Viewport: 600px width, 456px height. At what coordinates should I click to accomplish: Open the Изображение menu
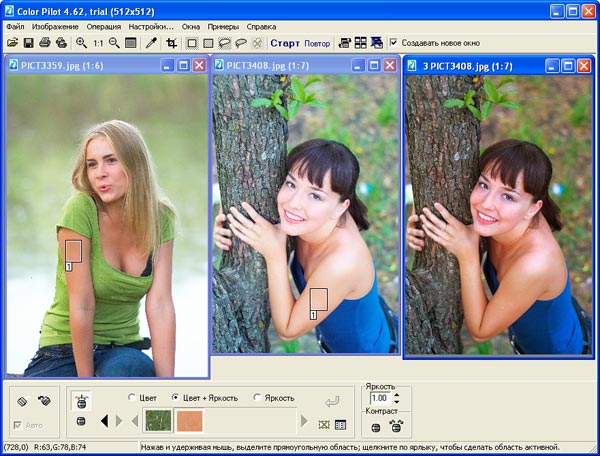point(55,27)
